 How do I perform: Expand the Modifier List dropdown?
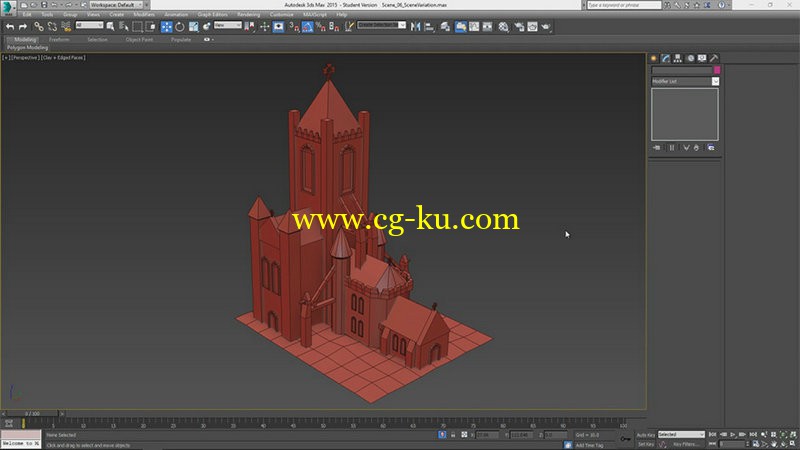pyautogui.click(x=685, y=81)
